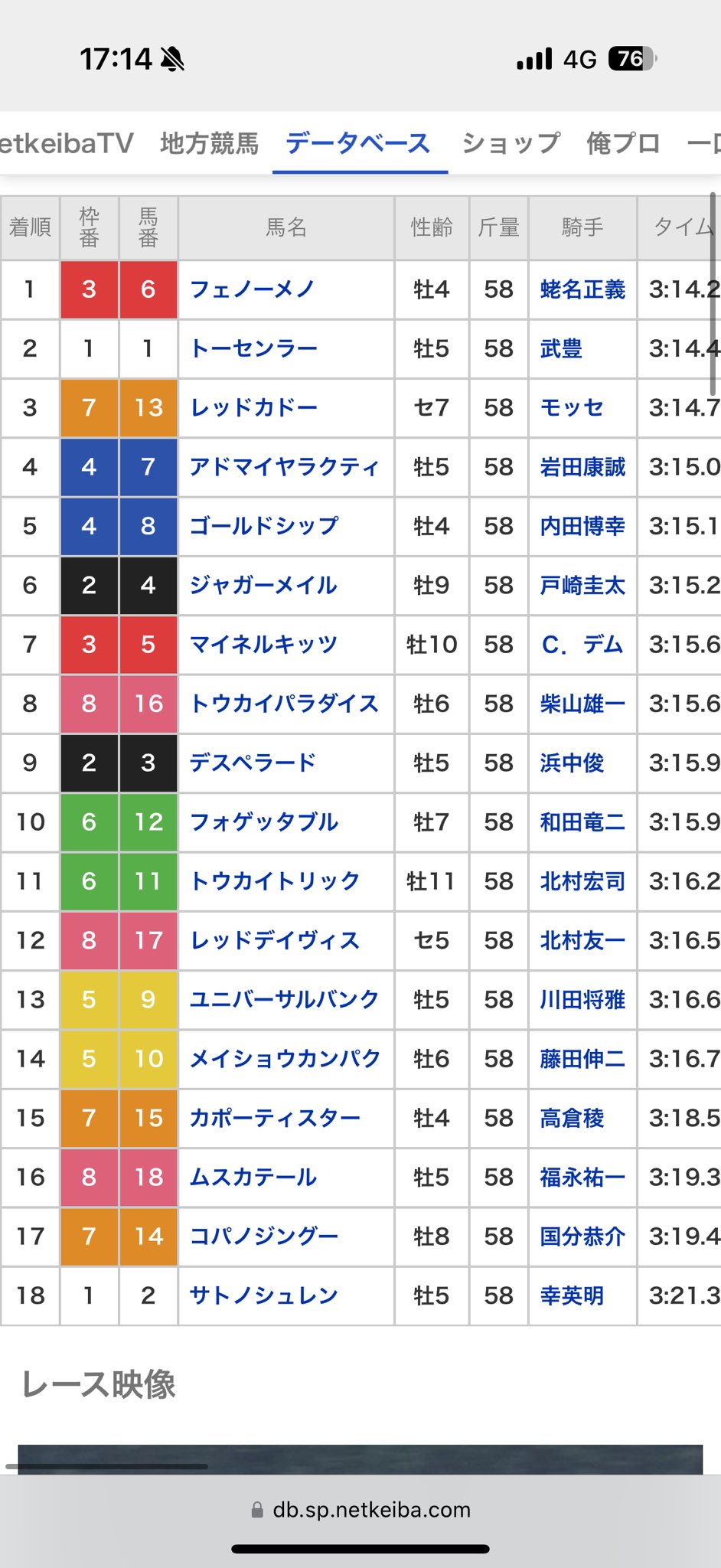This screenshot has height=1568, width=721.
Task: Tap the db.sp.netkeiba.com address bar
Action: (x=360, y=1510)
